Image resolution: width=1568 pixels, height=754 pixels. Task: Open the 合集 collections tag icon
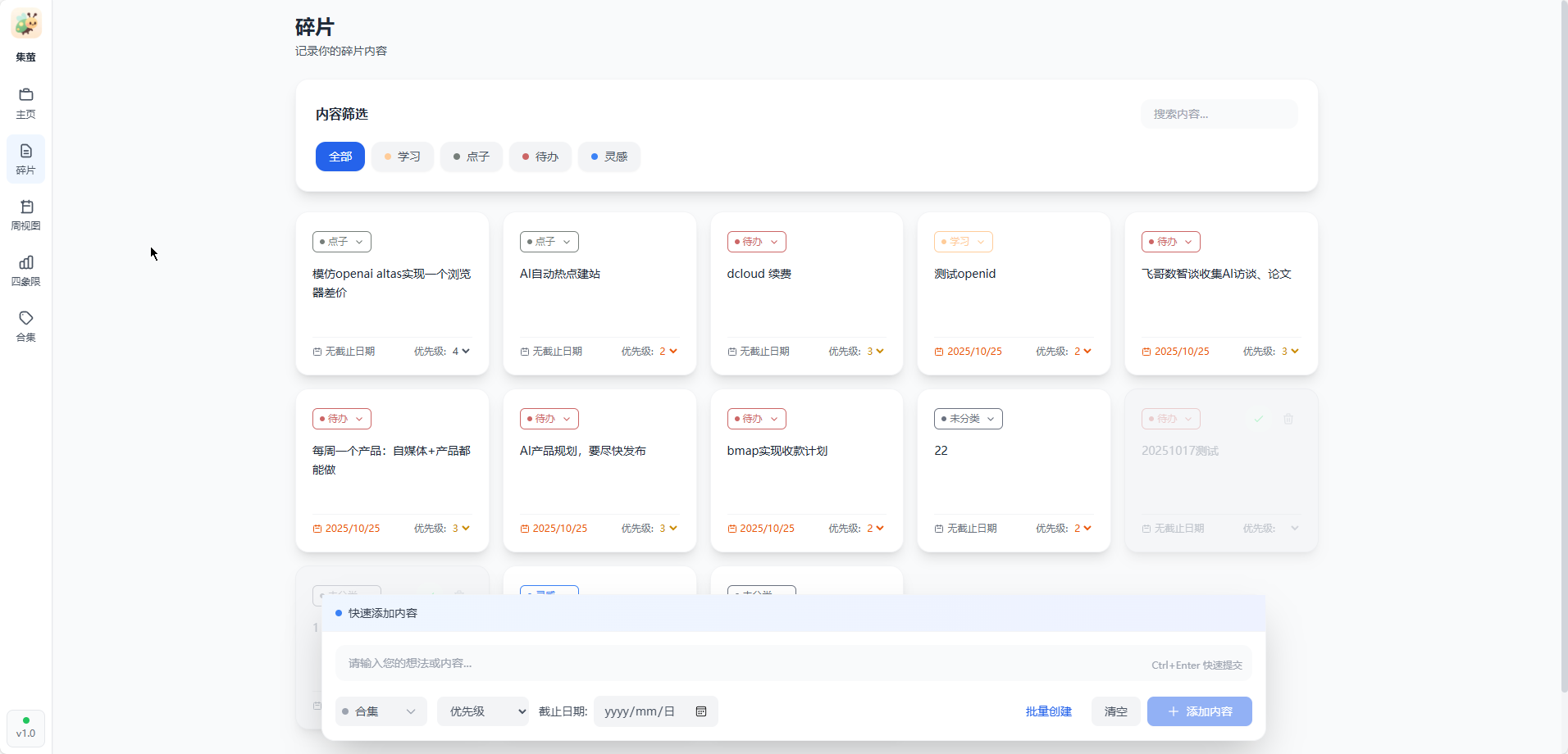26,318
